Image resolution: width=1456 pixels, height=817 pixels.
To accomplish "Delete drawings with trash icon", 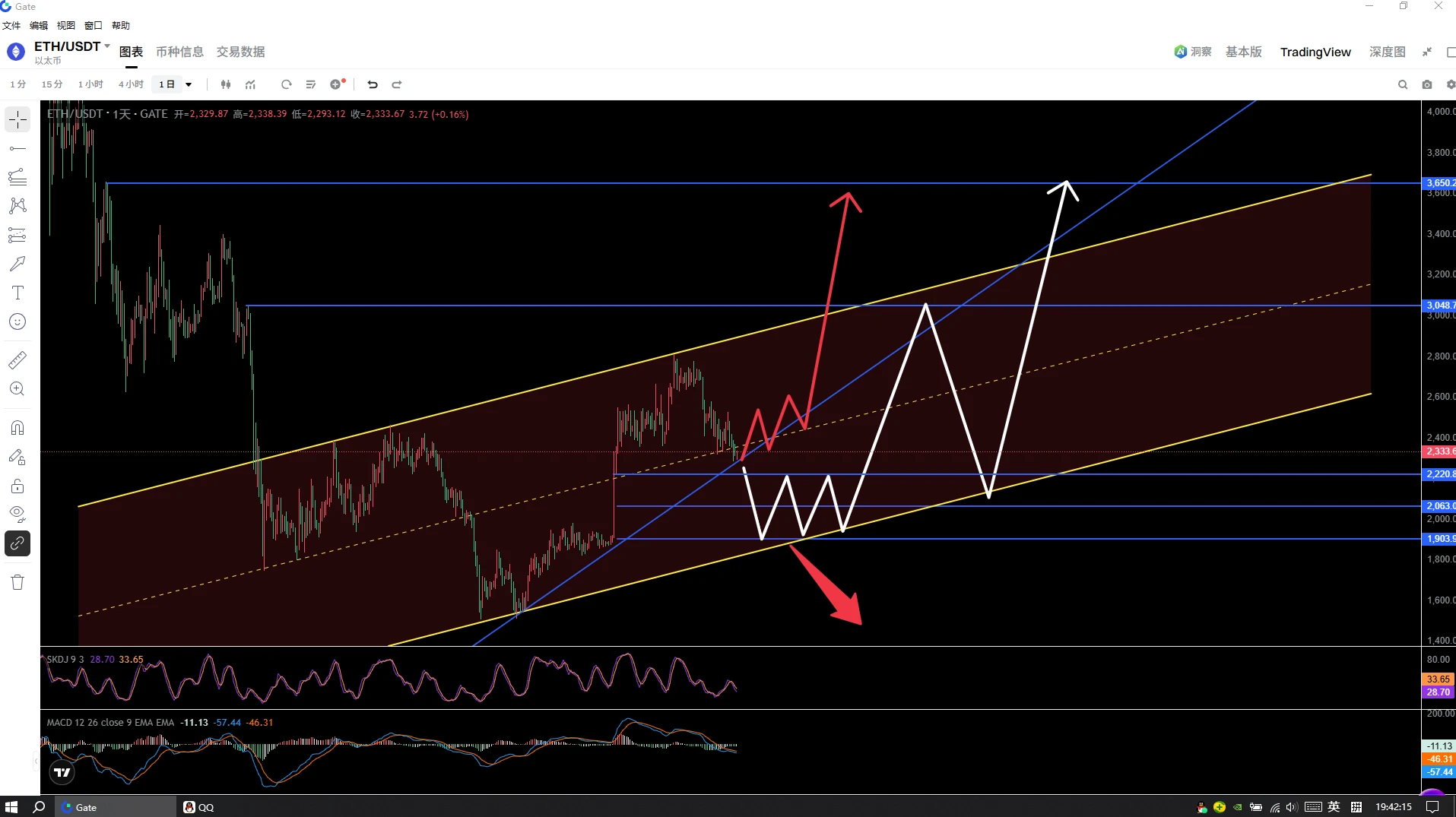I will [x=17, y=582].
